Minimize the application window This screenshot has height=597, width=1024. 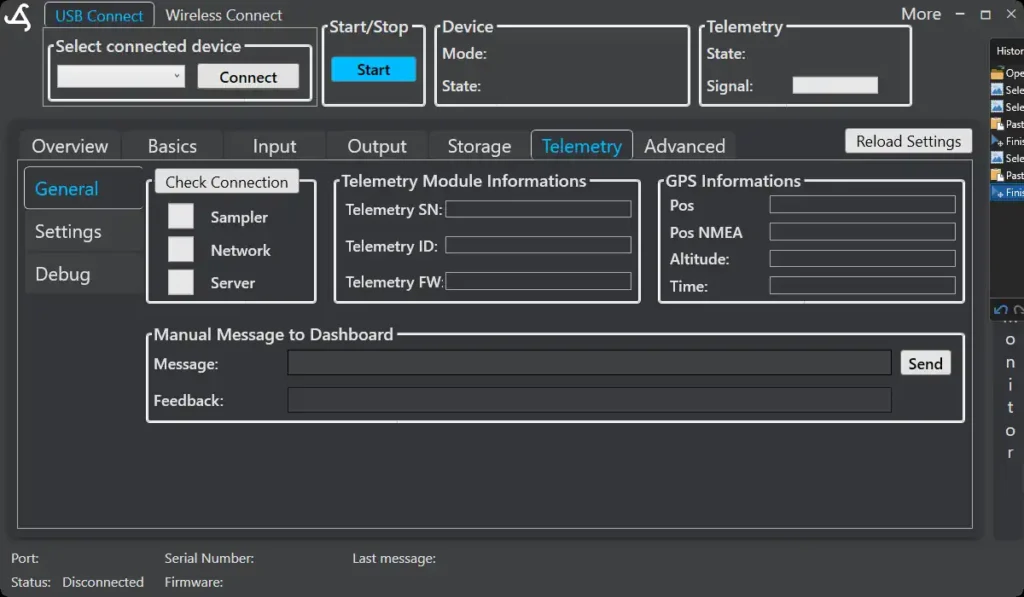tap(960, 14)
